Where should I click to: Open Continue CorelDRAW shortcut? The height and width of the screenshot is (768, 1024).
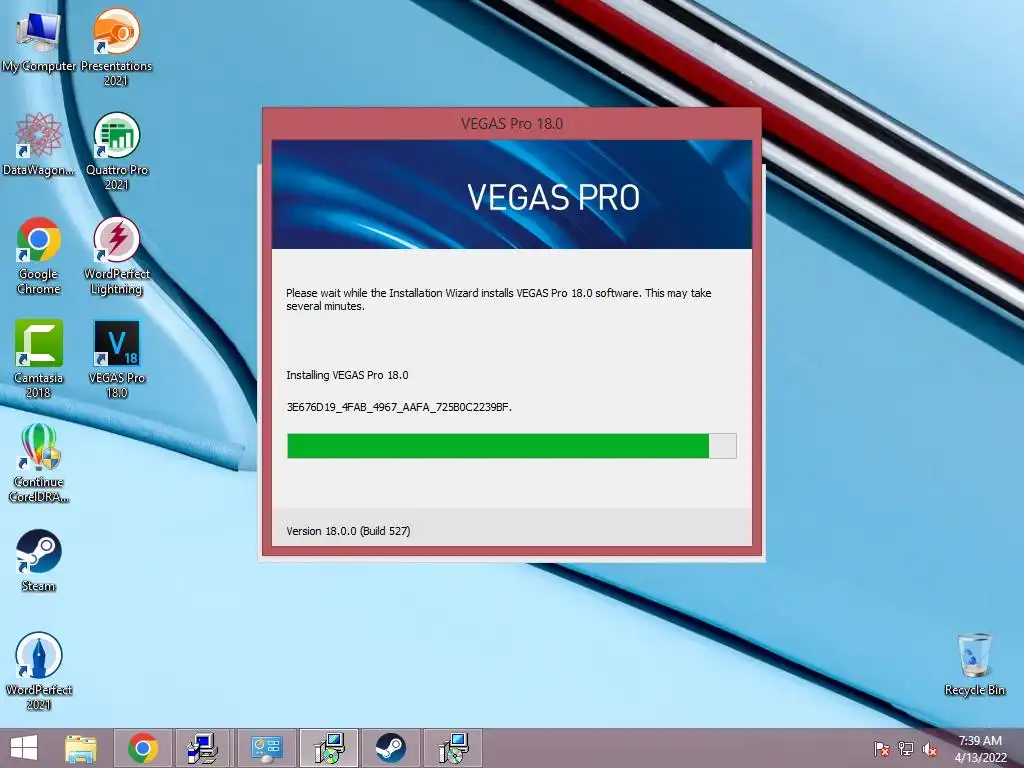coord(39,462)
